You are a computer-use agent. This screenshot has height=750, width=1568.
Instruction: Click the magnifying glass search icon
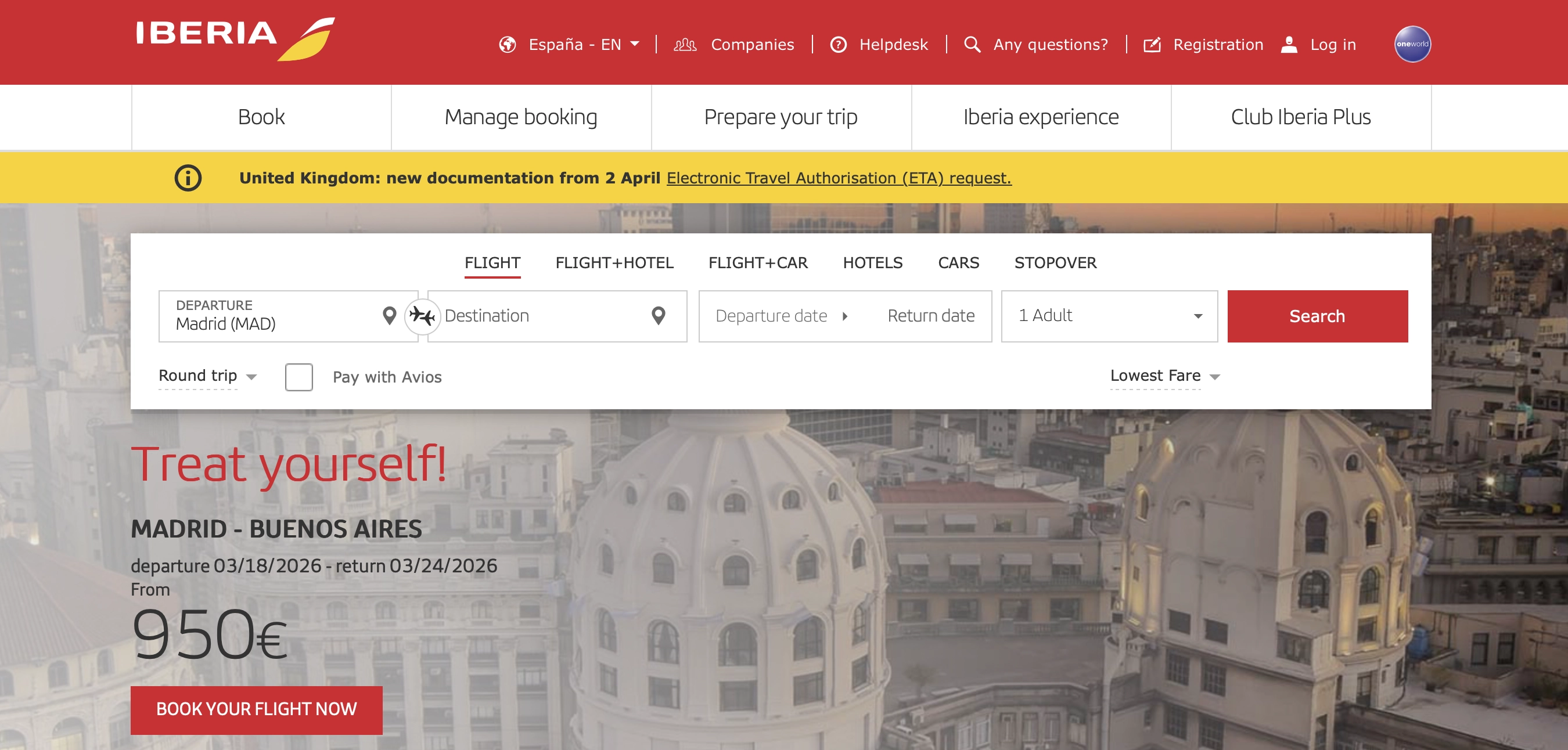pyautogui.click(x=972, y=45)
